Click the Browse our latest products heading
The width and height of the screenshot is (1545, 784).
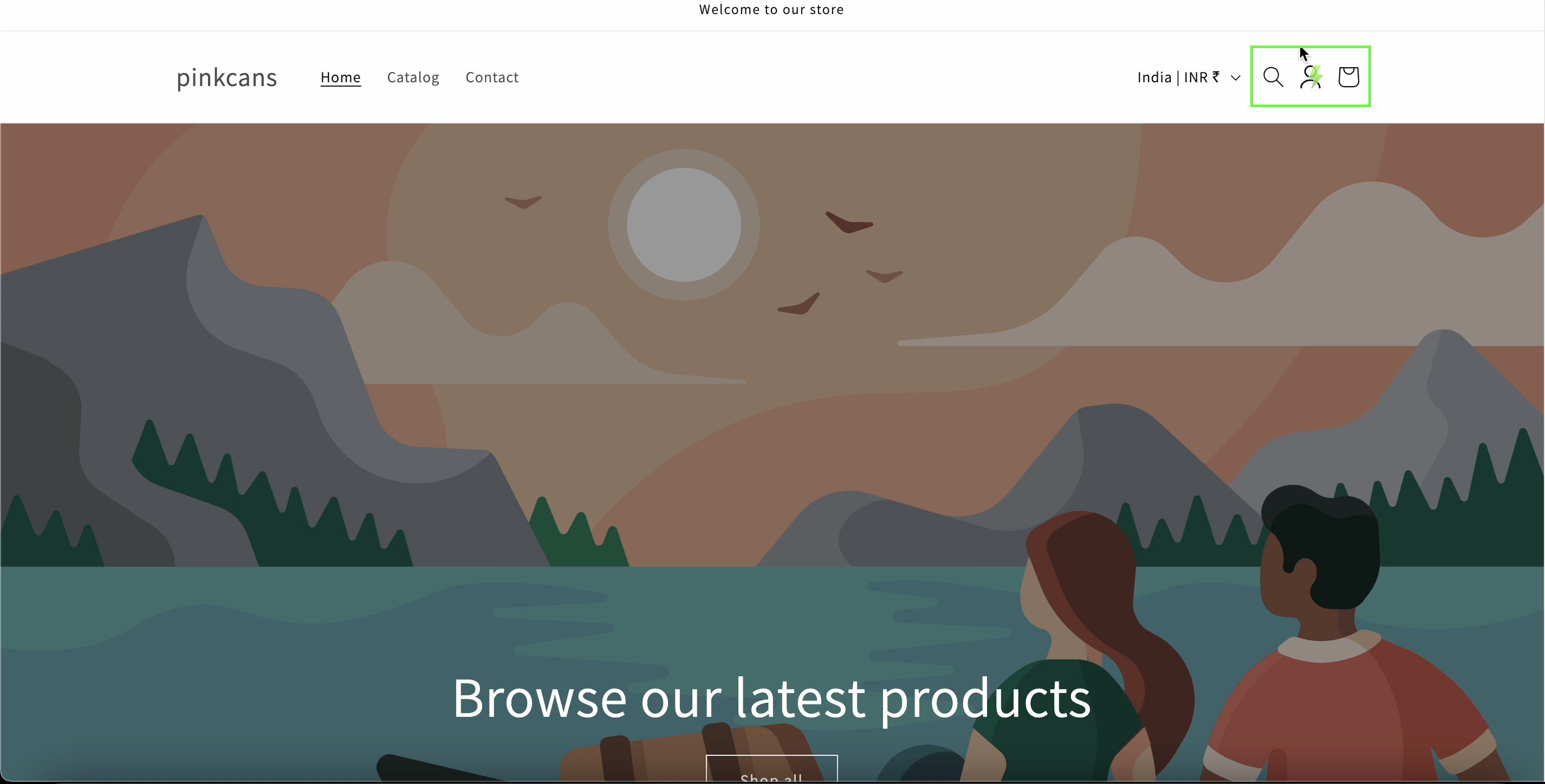pos(771,698)
